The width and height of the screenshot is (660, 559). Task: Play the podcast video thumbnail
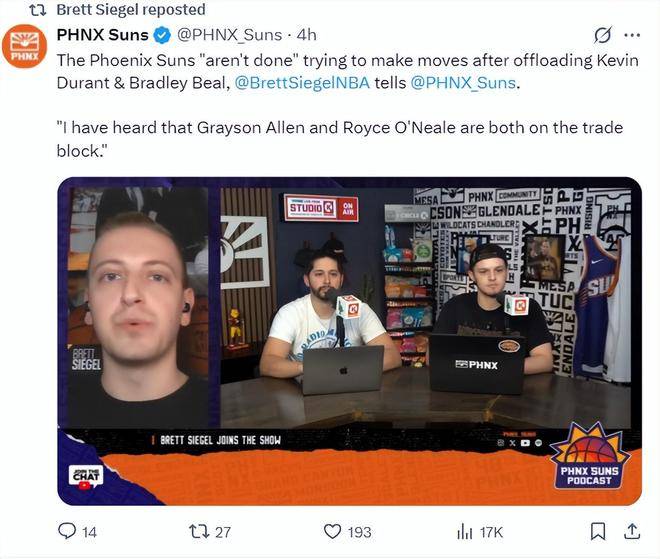click(x=349, y=341)
